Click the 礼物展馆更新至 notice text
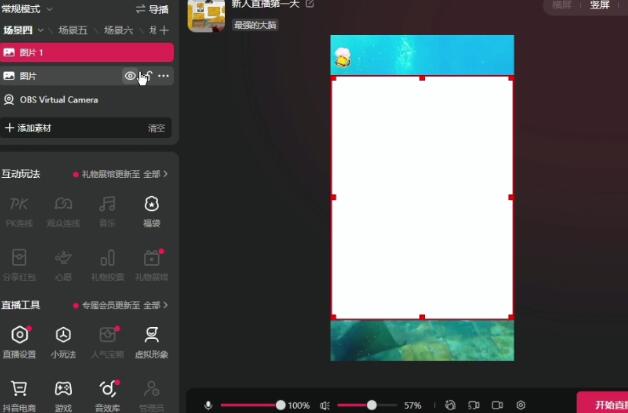 (111, 174)
